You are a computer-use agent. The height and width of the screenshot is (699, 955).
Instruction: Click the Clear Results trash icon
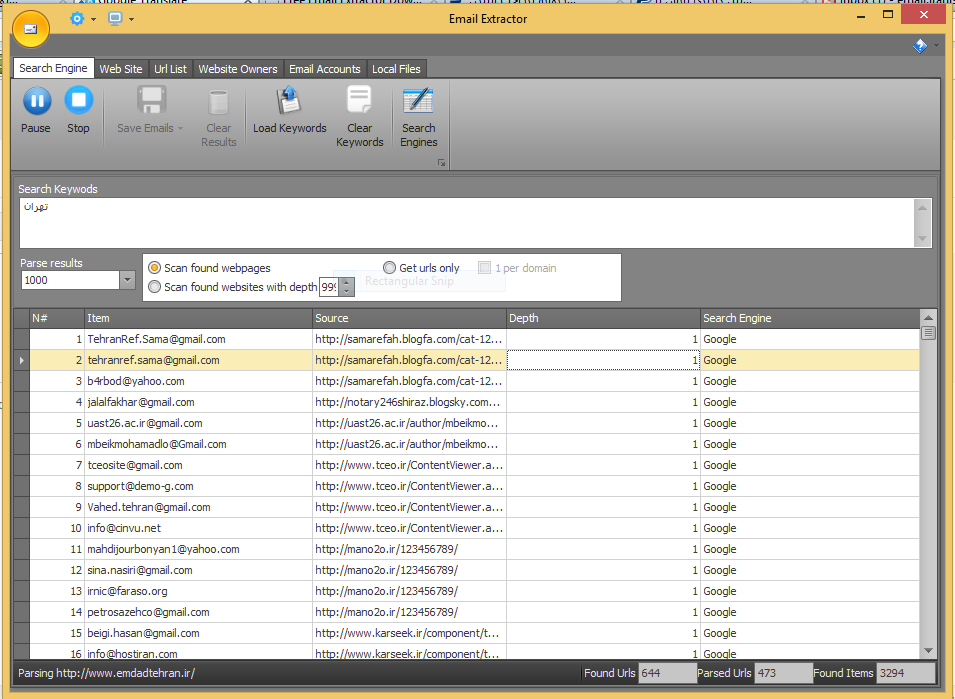tap(218, 102)
